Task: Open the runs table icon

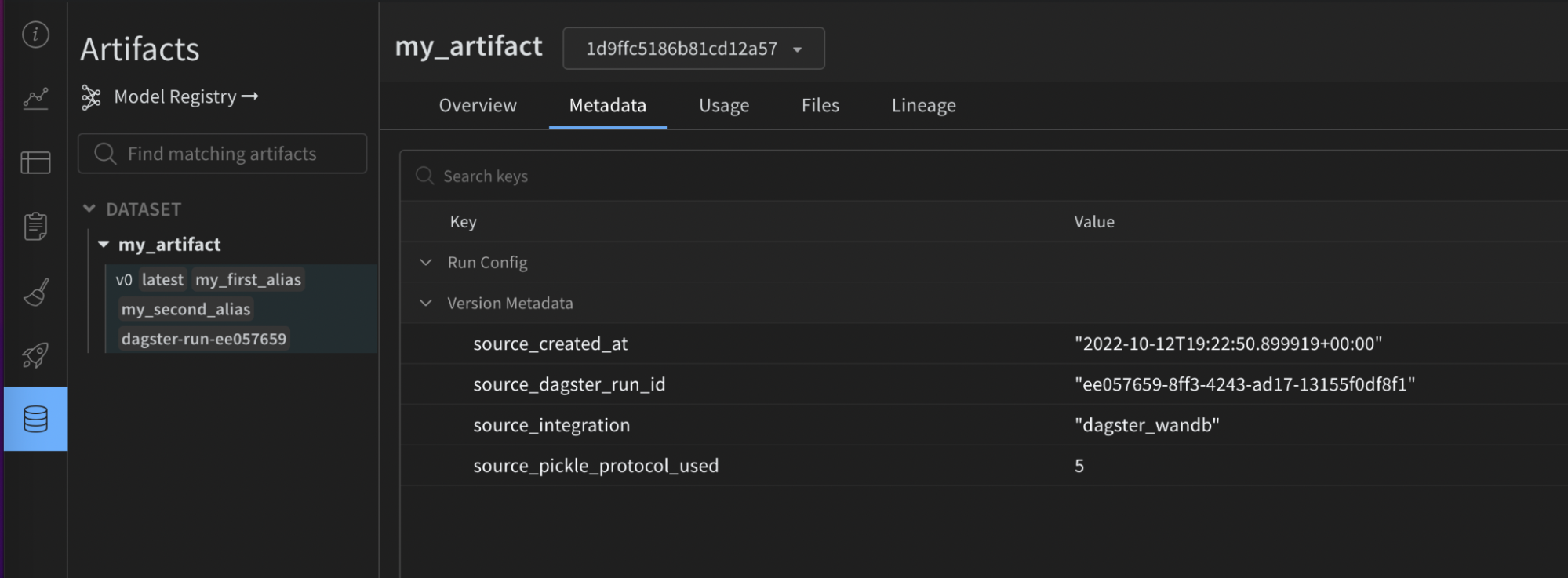Action: (35, 162)
